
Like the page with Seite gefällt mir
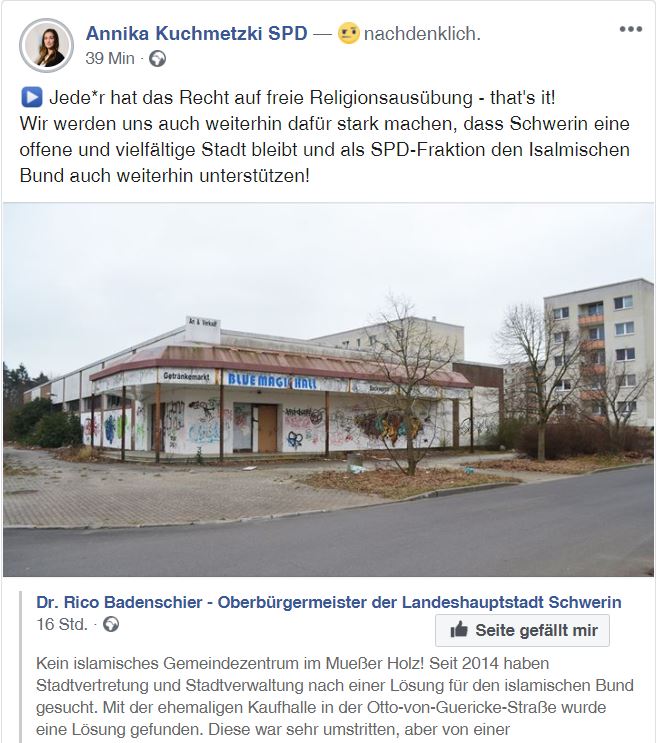[x=522, y=630]
